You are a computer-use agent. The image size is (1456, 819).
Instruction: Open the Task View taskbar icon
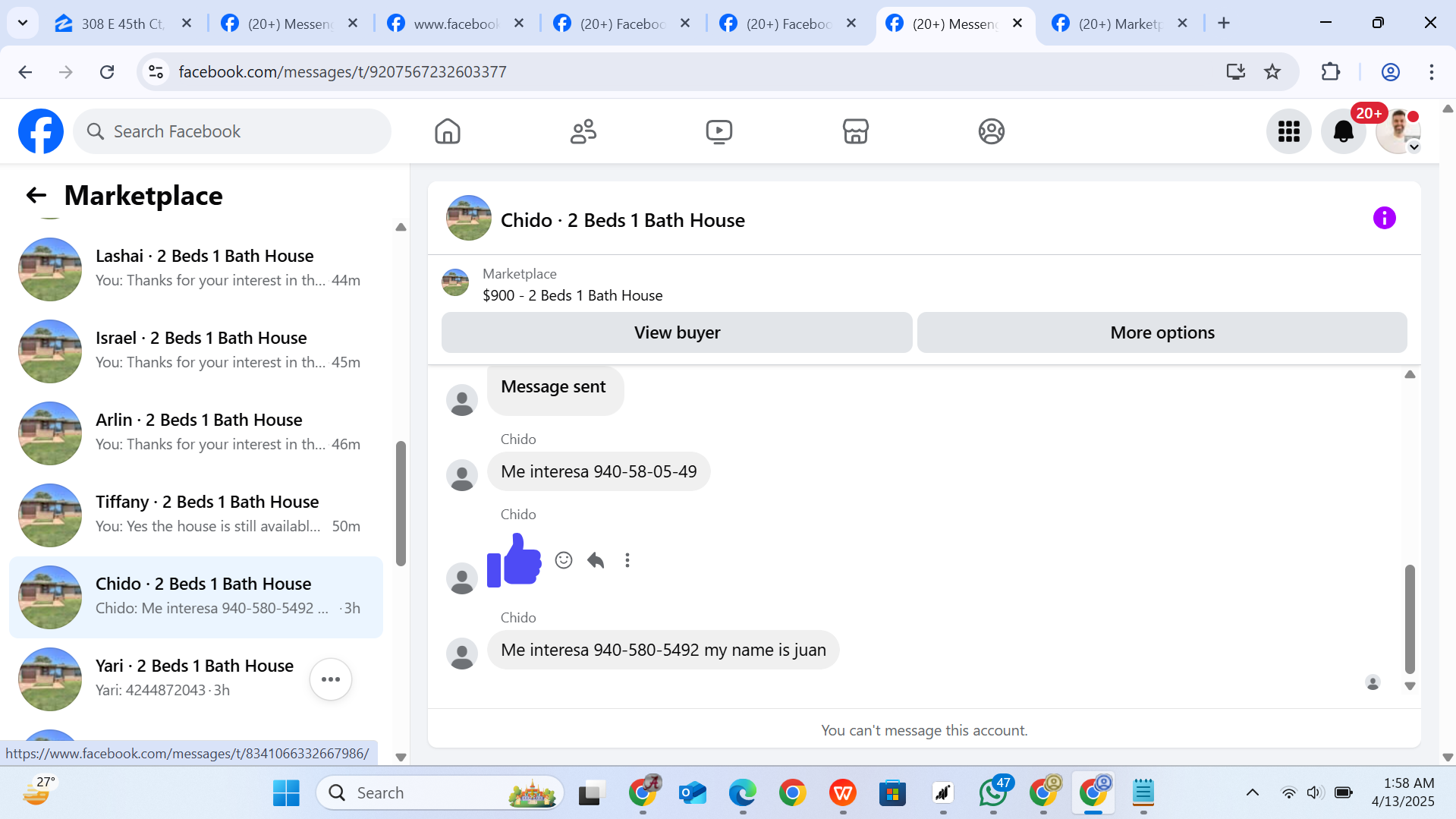click(x=593, y=793)
